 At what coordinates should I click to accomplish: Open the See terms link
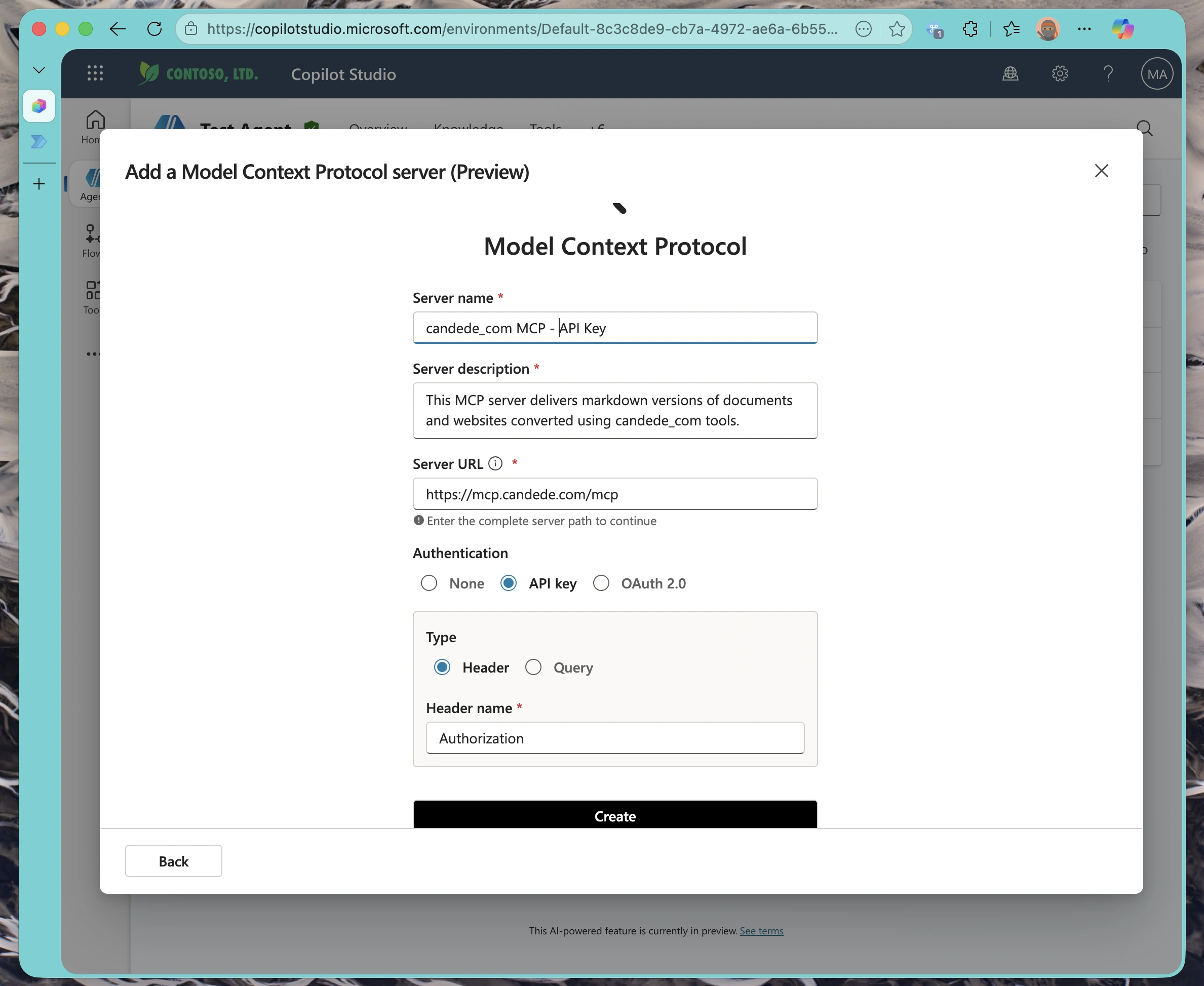click(x=761, y=931)
